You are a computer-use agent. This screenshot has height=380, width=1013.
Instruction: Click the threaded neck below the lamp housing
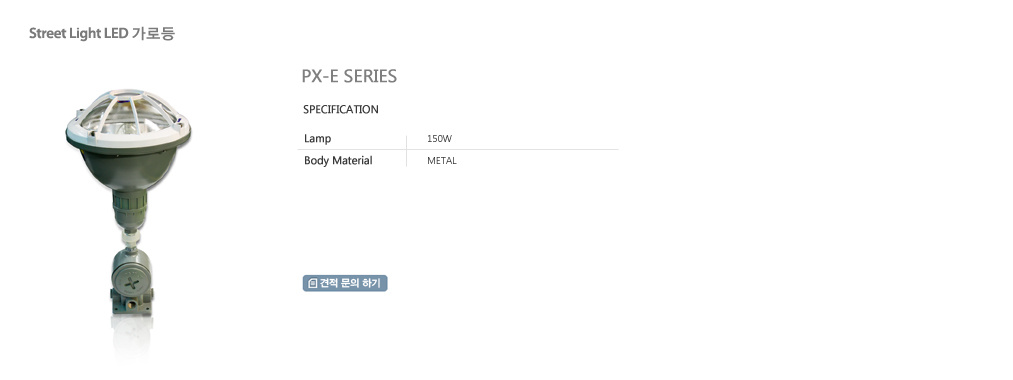130,207
